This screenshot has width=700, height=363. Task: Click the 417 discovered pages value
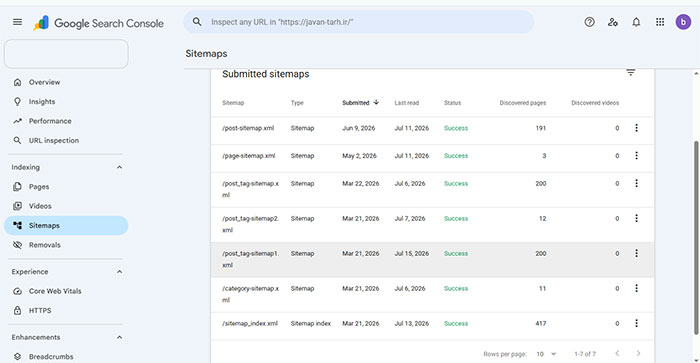[x=541, y=323]
